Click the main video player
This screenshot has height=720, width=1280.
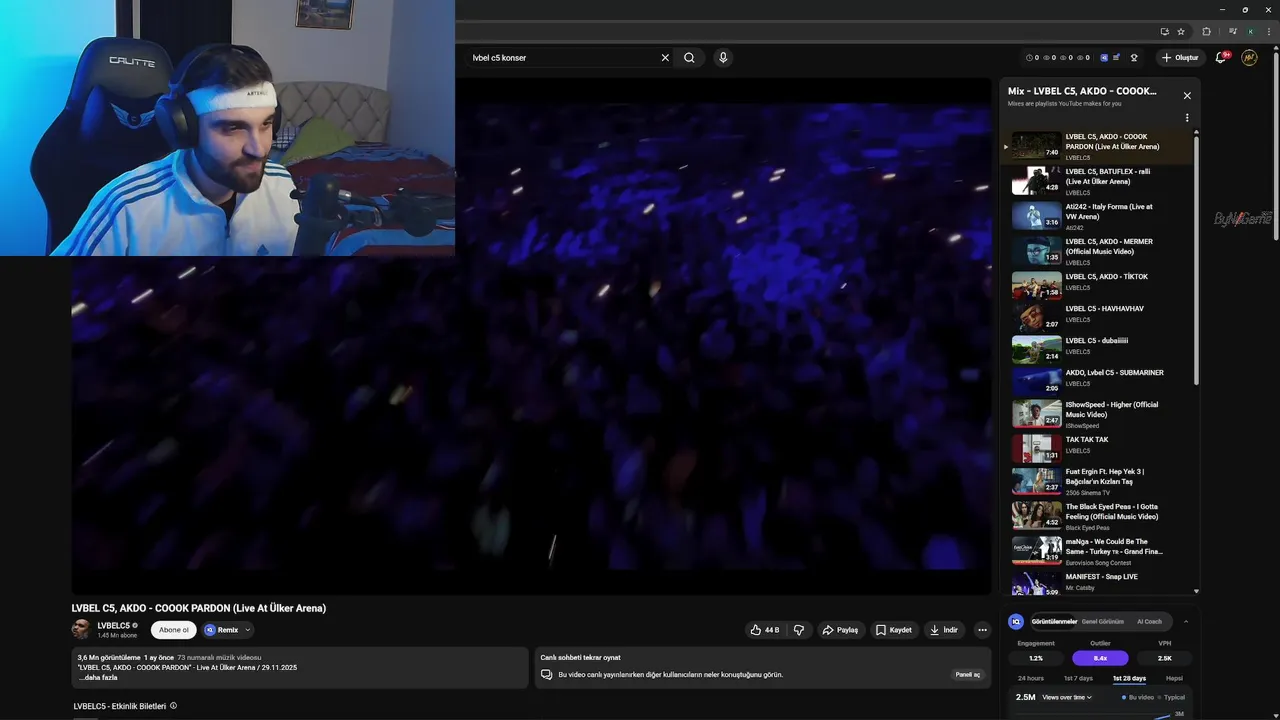[x=531, y=337]
